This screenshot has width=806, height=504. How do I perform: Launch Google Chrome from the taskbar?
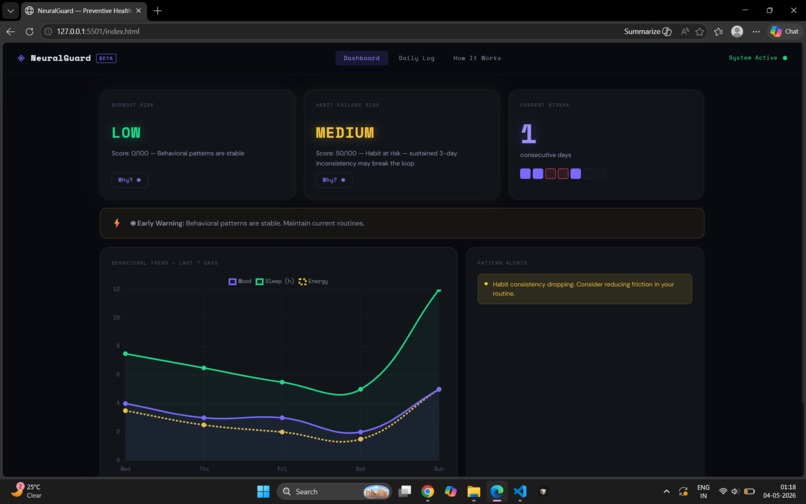pyautogui.click(x=428, y=492)
